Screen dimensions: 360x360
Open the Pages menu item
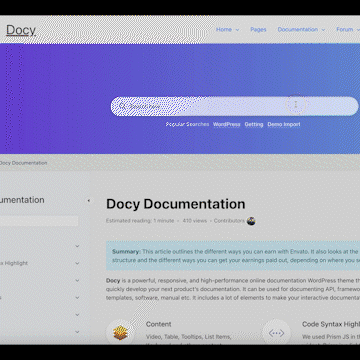tap(258, 29)
